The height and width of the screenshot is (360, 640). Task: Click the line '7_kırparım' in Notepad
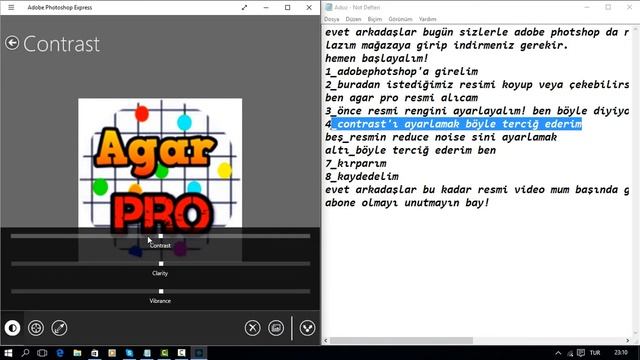356,163
